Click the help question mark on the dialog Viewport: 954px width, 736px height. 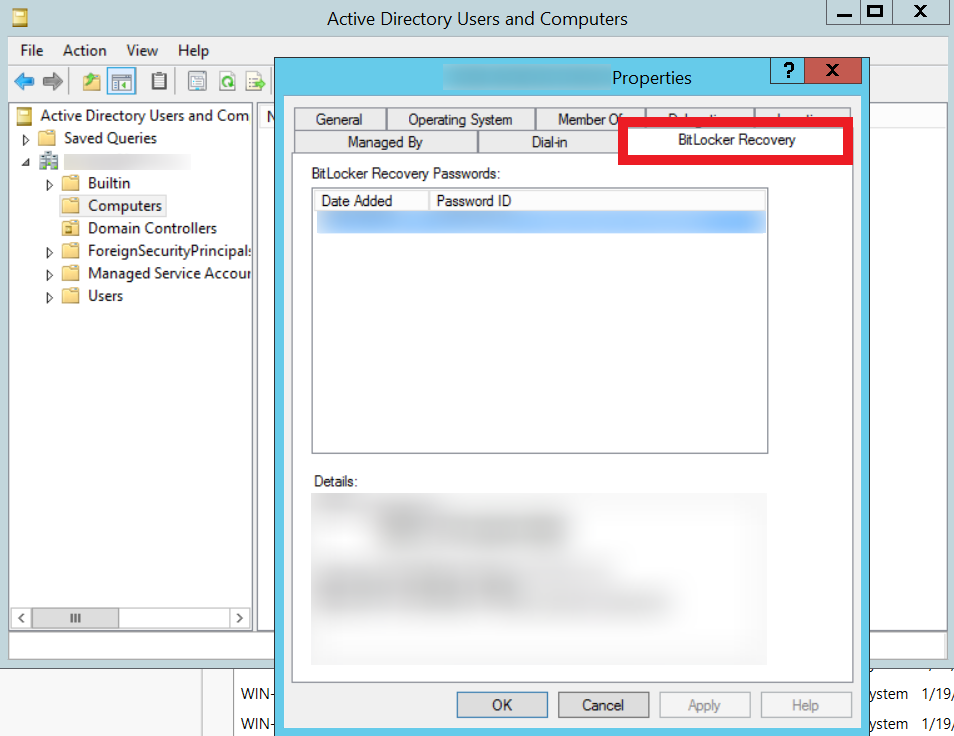[789, 71]
